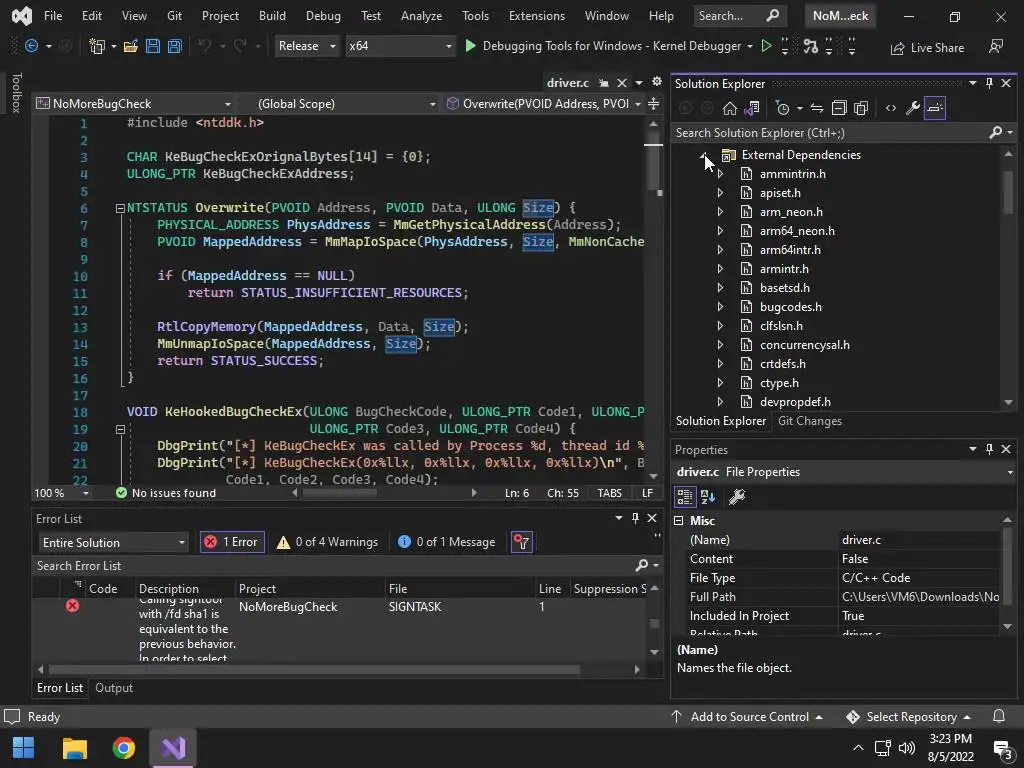Expand the bugcodes.h tree node
The image size is (1024, 768).
point(720,307)
